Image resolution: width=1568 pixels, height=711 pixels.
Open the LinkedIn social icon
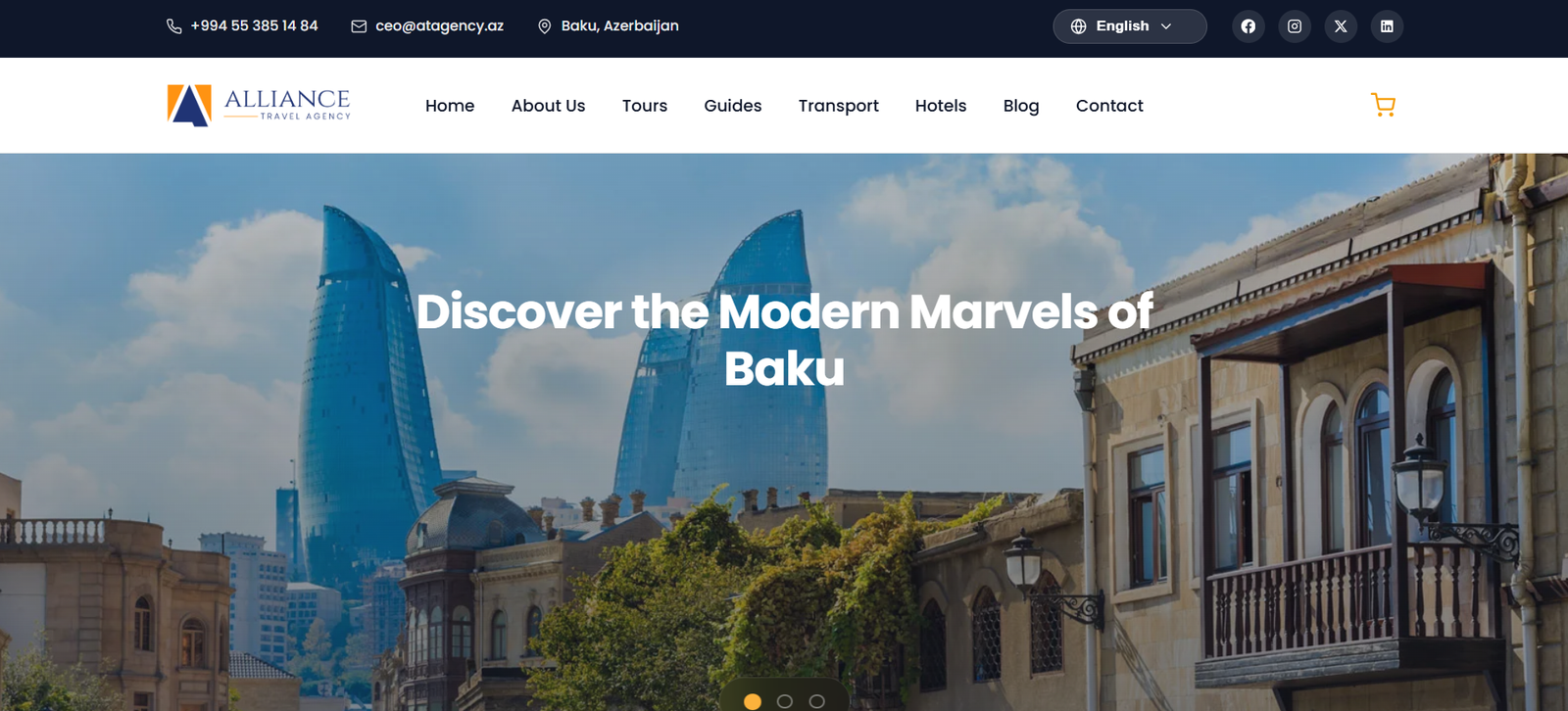coord(1387,26)
